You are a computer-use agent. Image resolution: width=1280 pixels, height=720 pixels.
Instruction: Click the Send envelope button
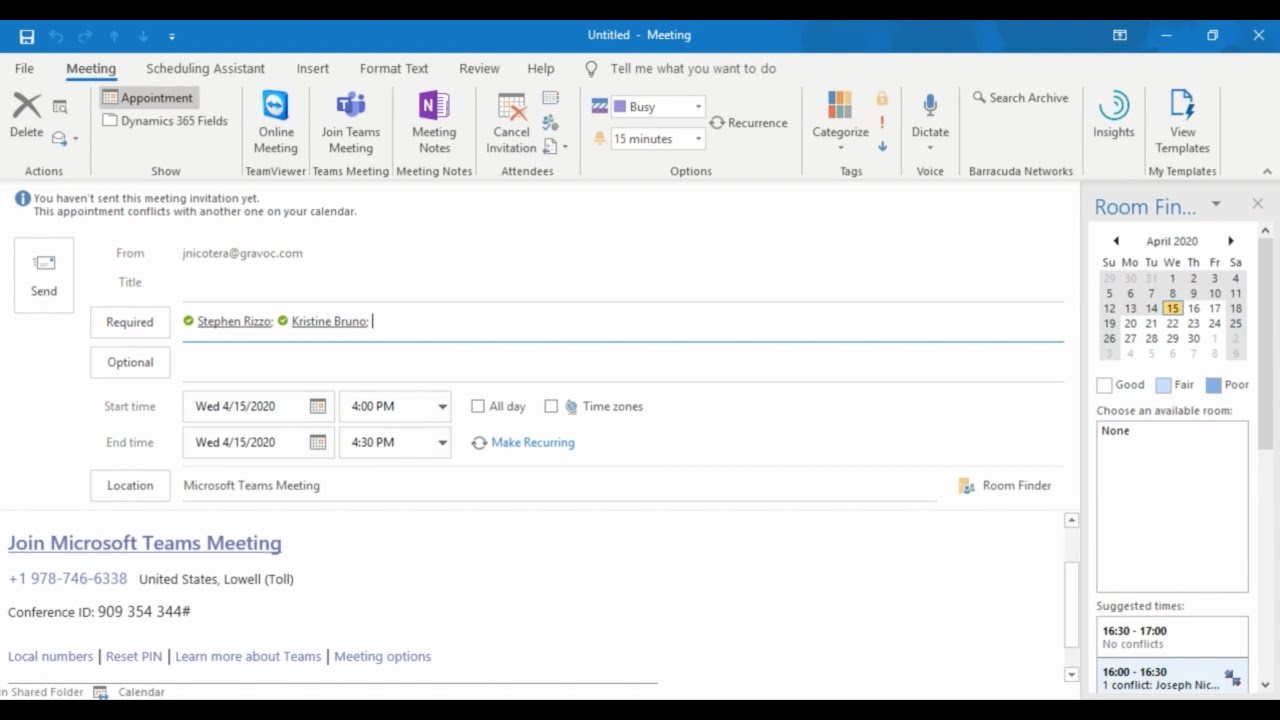tap(44, 275)
